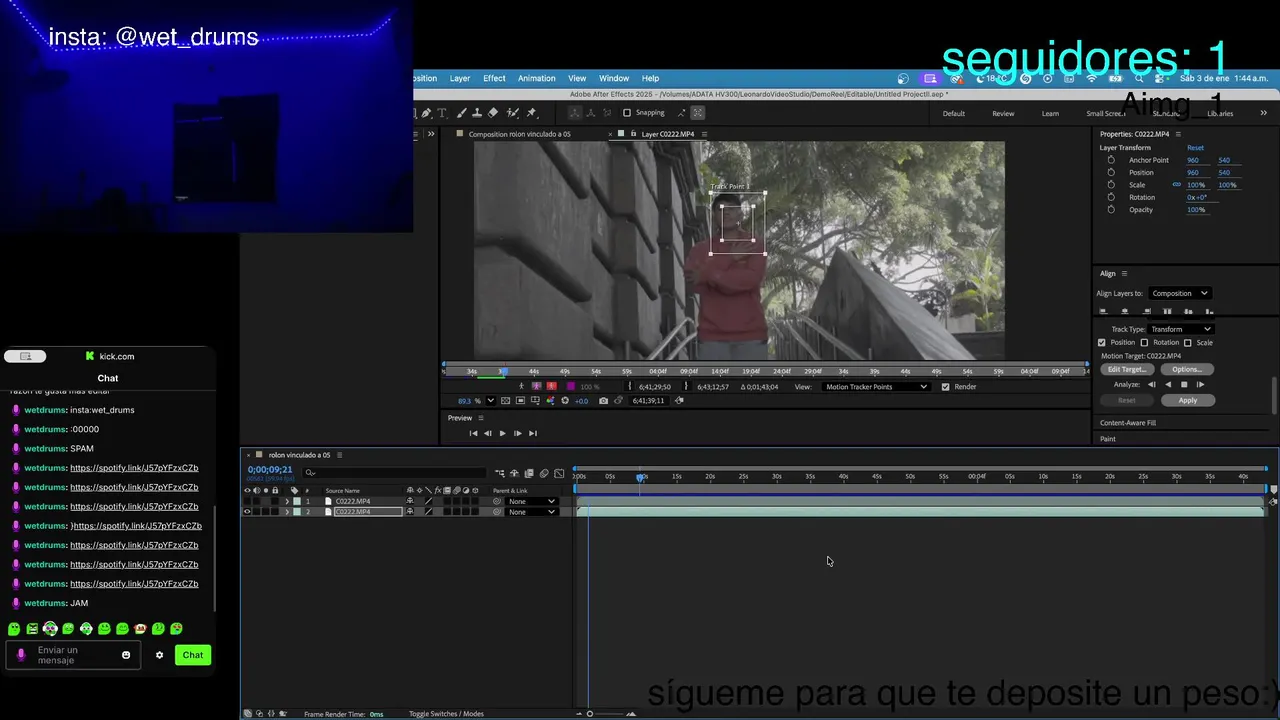Viewport: 1280px width, 720px height.
Task: Enable tracker Rotation checkbox
Action: pyautogui.click(x=1144, y=343)
